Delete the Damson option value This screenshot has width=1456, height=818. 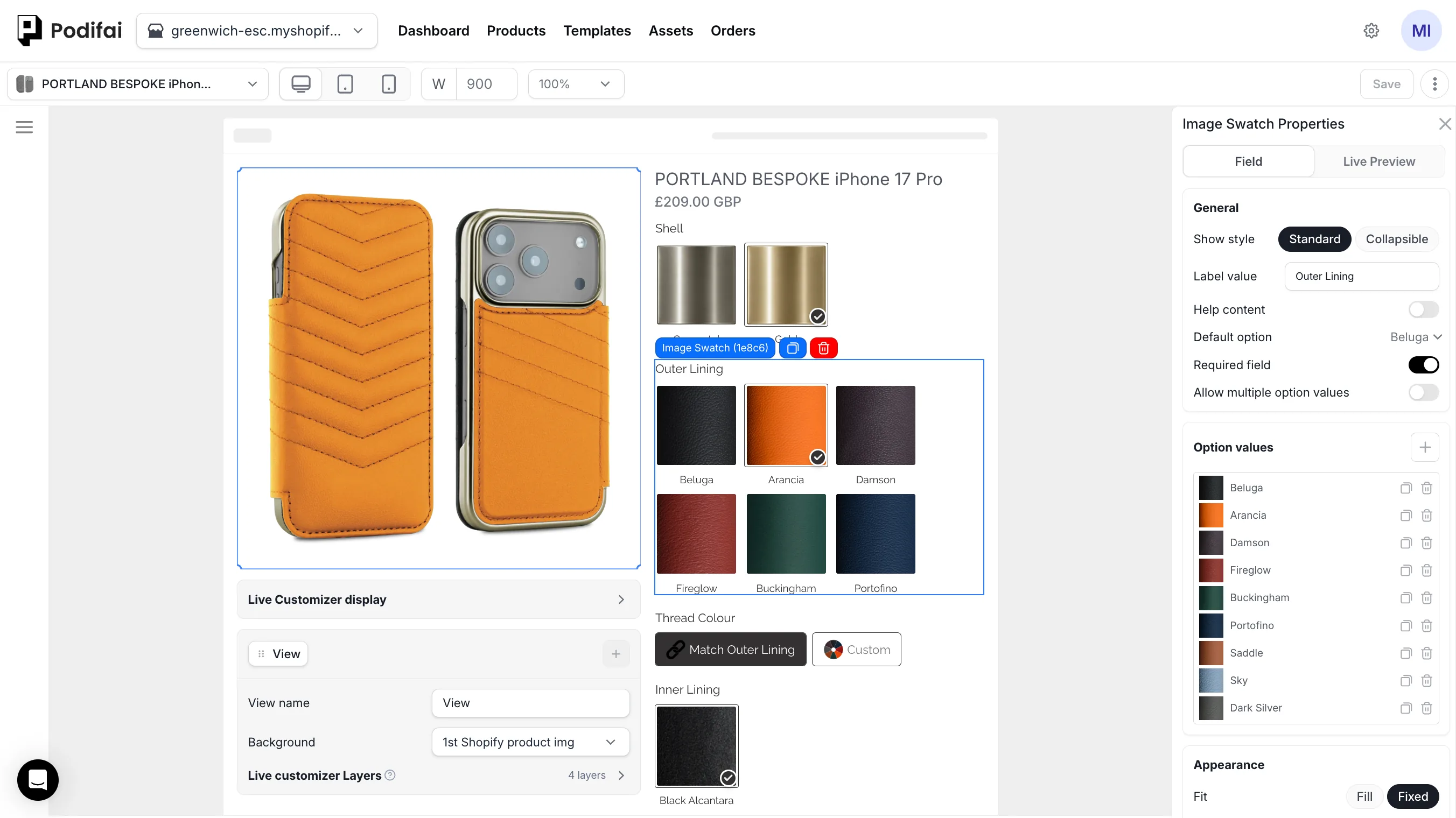(1426, 543)
